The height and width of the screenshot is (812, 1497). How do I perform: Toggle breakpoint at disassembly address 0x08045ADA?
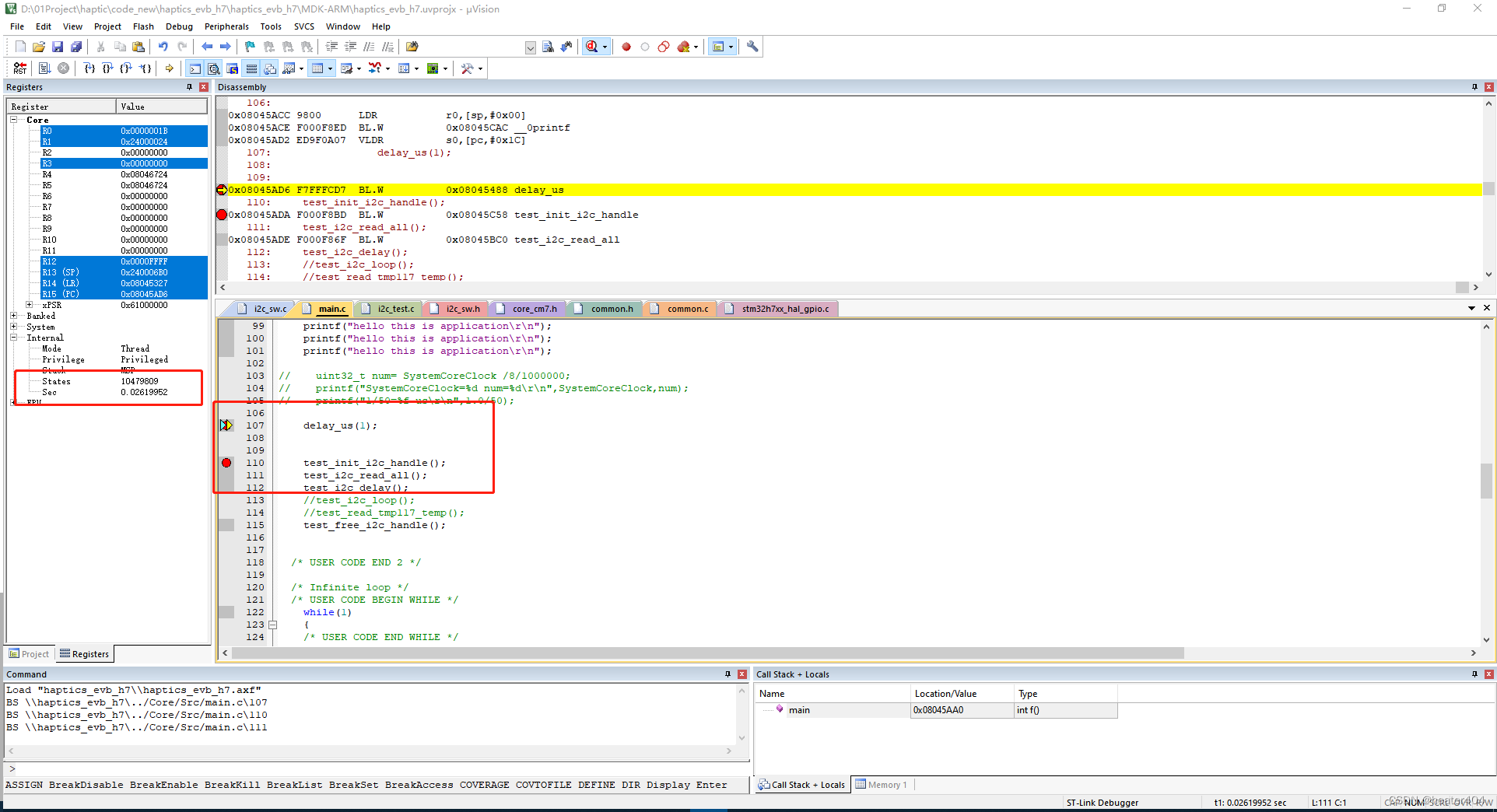[222, 215]
